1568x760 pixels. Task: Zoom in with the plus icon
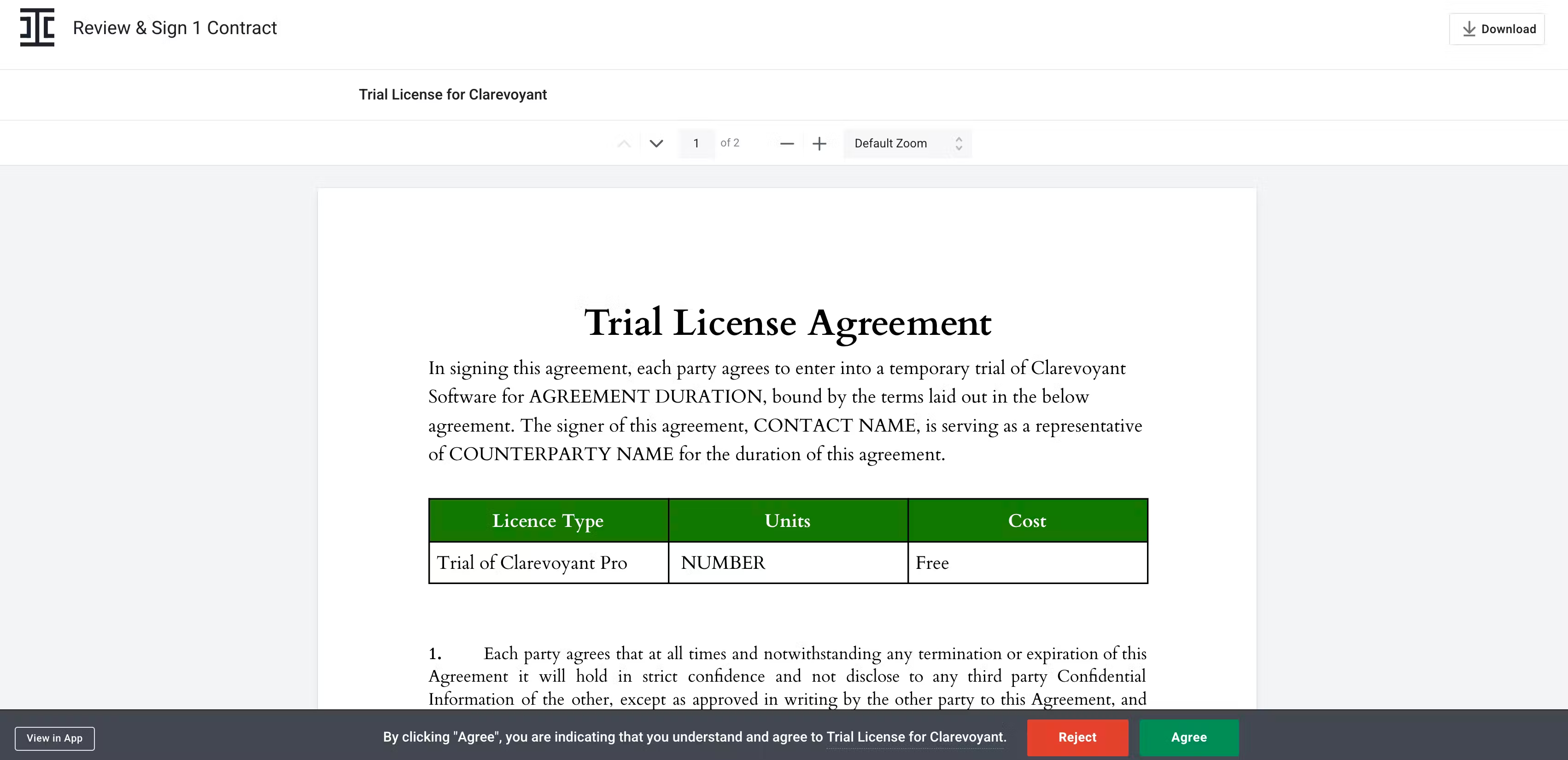pos(819,144)
